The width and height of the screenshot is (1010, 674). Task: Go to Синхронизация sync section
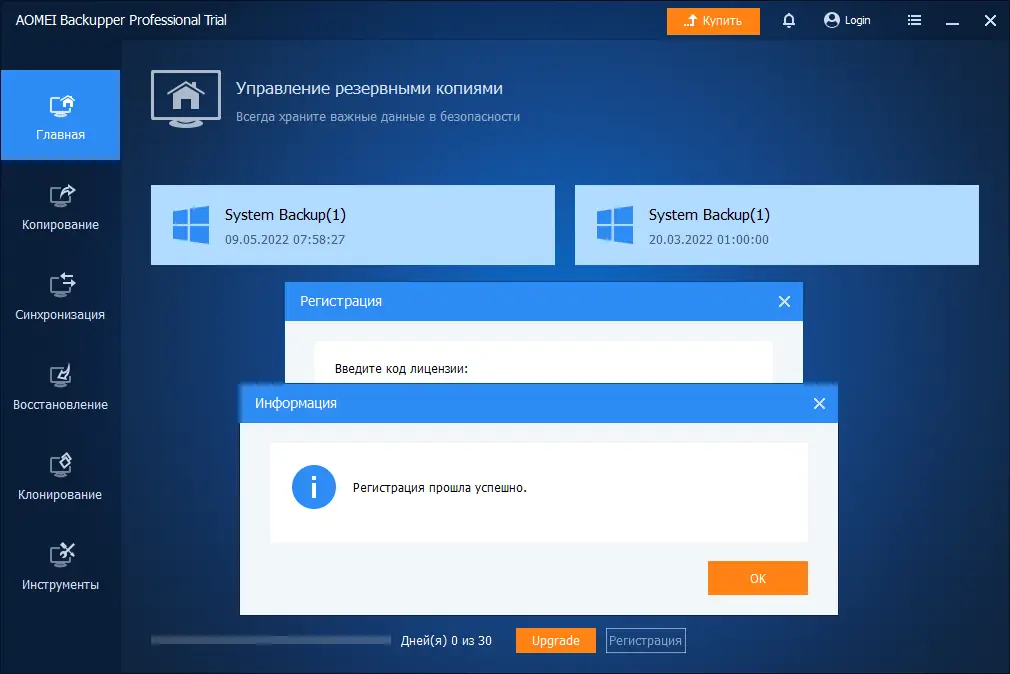(x=61, y=297)
